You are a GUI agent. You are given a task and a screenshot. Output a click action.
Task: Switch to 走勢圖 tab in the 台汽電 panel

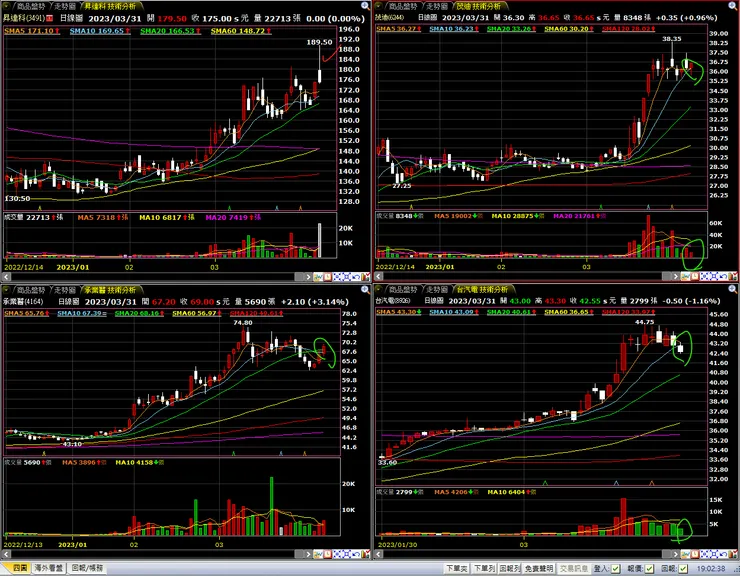(437, 289)
